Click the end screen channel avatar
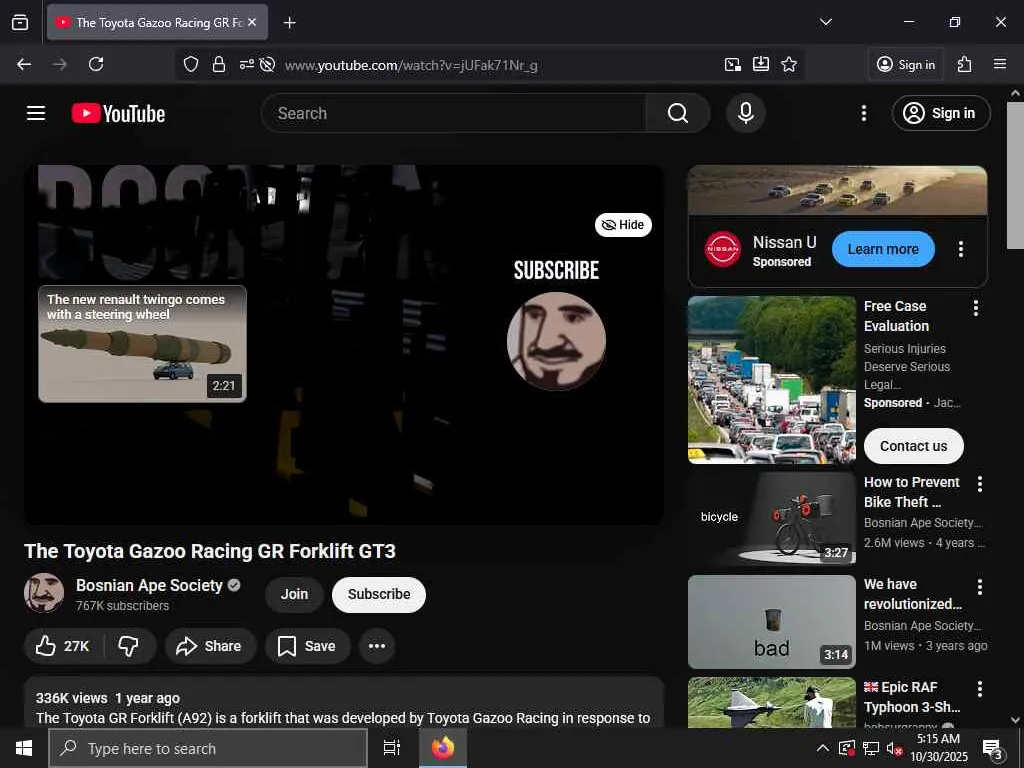The image size is (1024, 768). [556, 341]
